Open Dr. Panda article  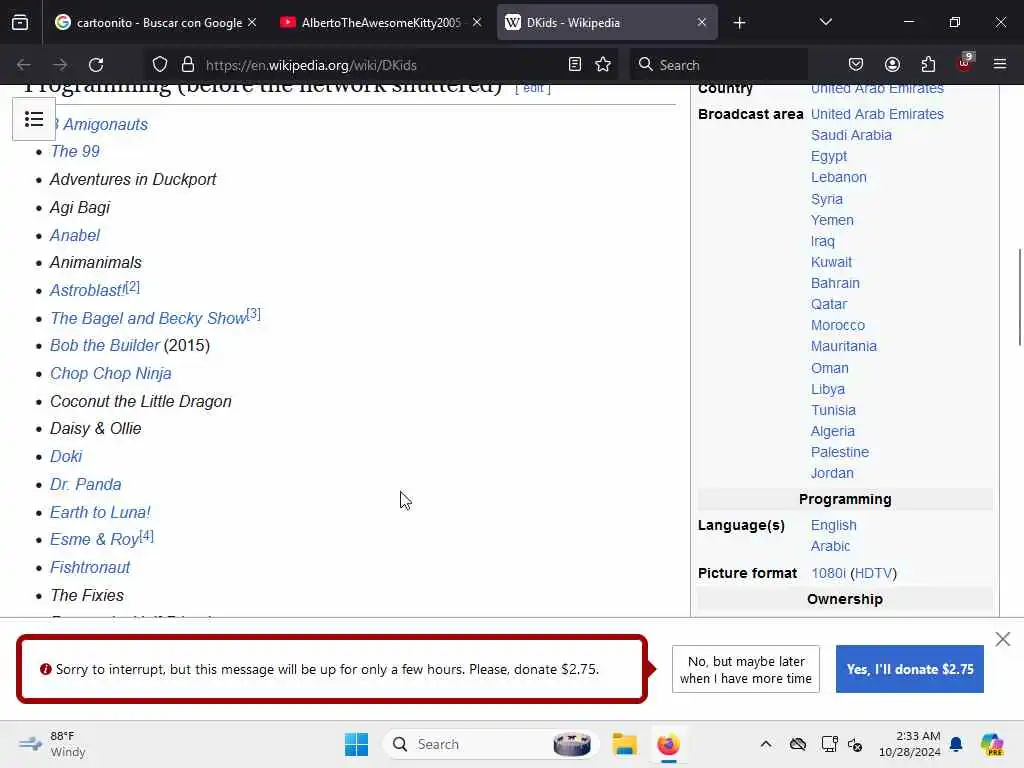[x=86, y=485]
